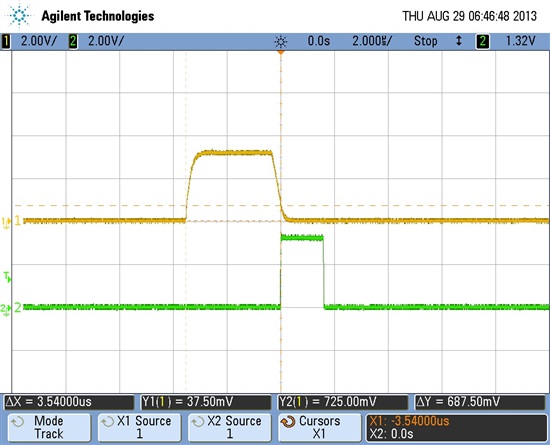Image resolution: width=550 pixels, height=445 pixels.
Task: Click the 0.0s delay value
Action: [x=318, y=41]
